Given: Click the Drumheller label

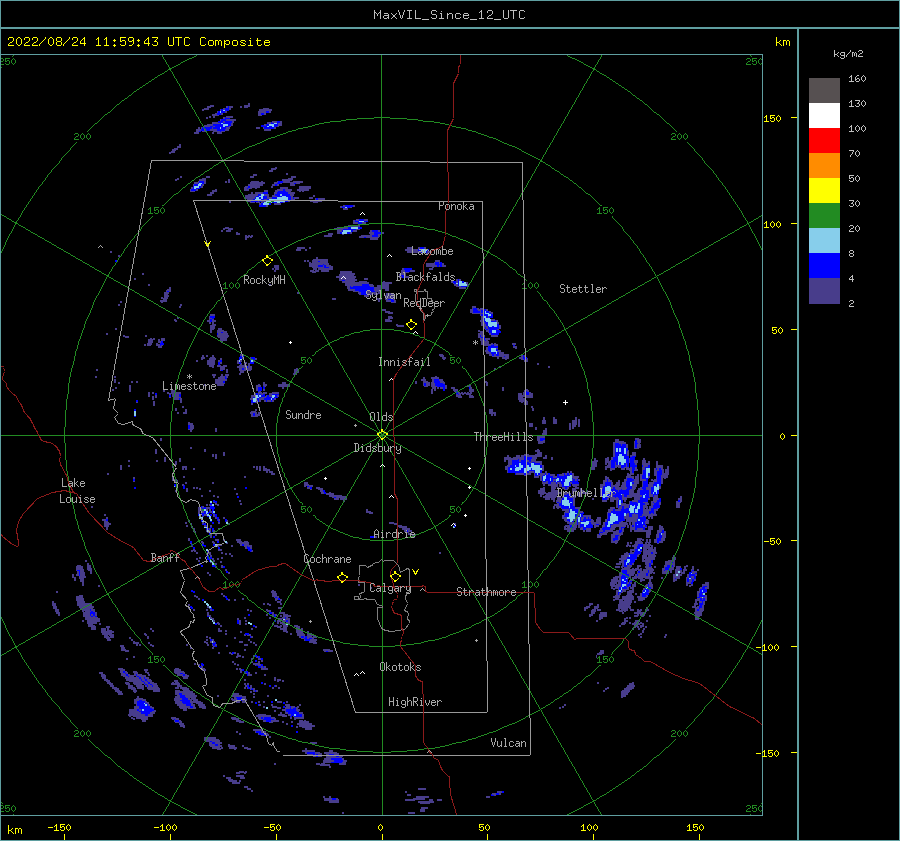Looking at the screenshot, I should (585, 493).
